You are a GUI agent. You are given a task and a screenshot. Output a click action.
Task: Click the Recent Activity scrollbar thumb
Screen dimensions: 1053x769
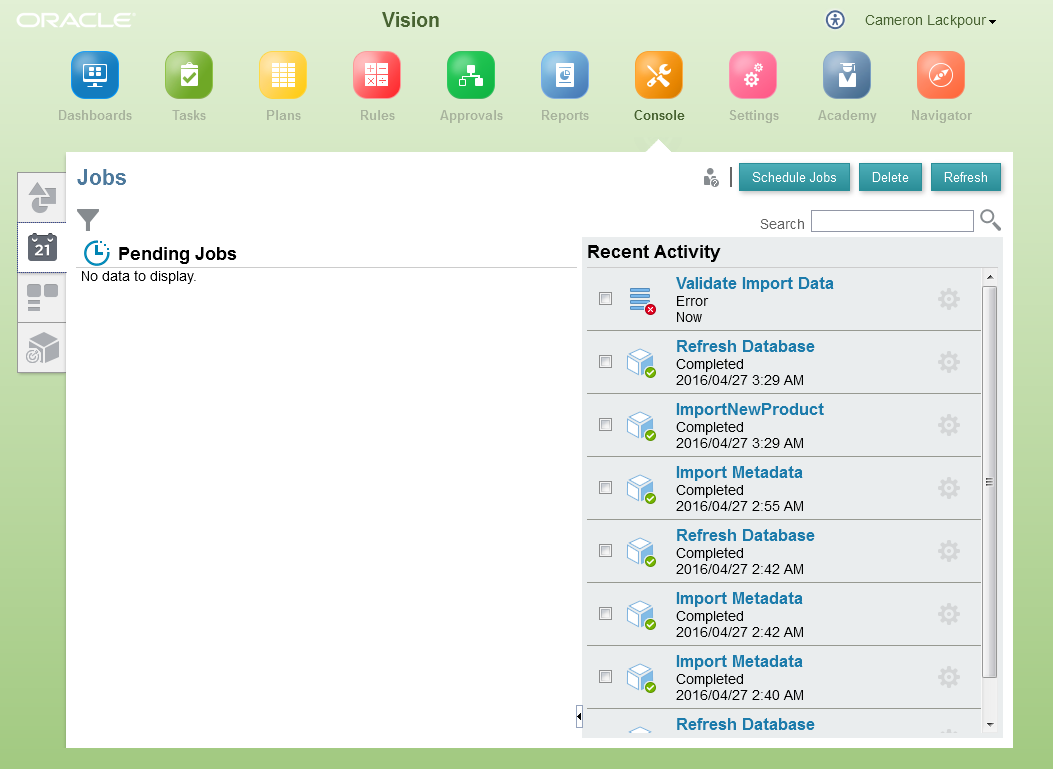tap(989, 482)
